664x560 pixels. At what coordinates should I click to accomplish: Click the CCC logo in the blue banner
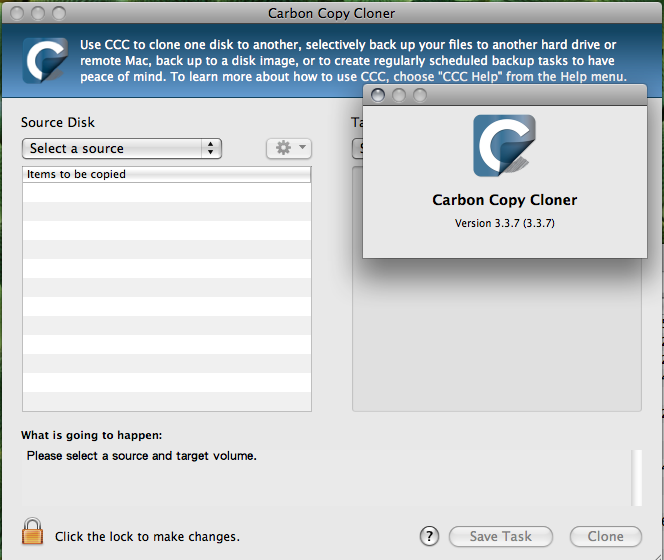[45, 60]
